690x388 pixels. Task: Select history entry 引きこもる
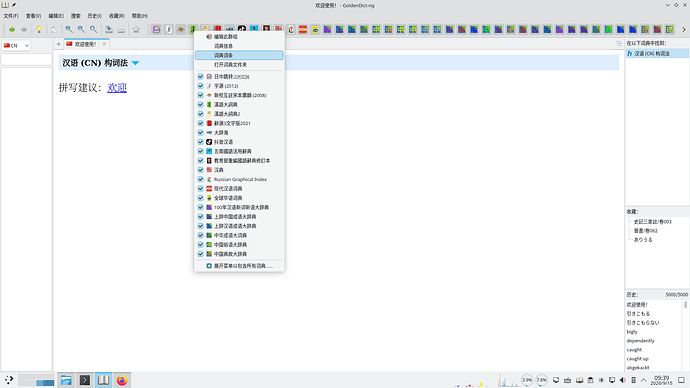pos(638,314)
